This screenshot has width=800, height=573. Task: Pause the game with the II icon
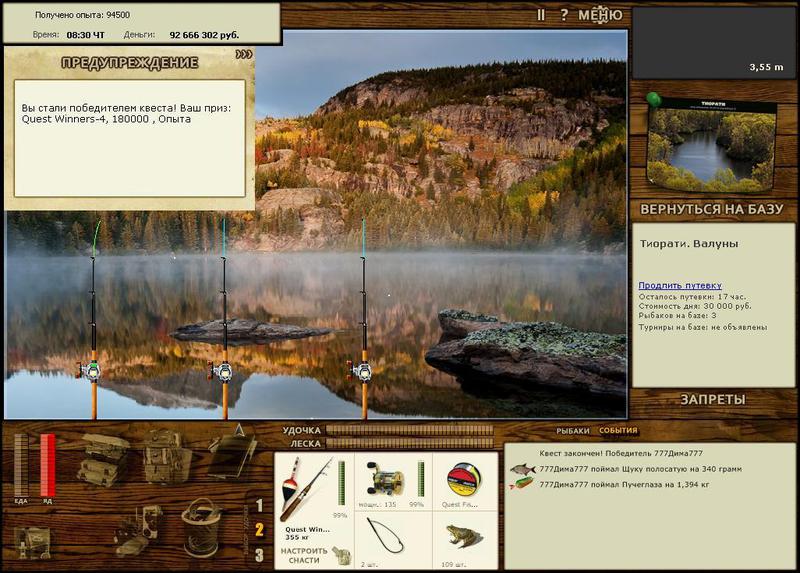coord(541,15)
